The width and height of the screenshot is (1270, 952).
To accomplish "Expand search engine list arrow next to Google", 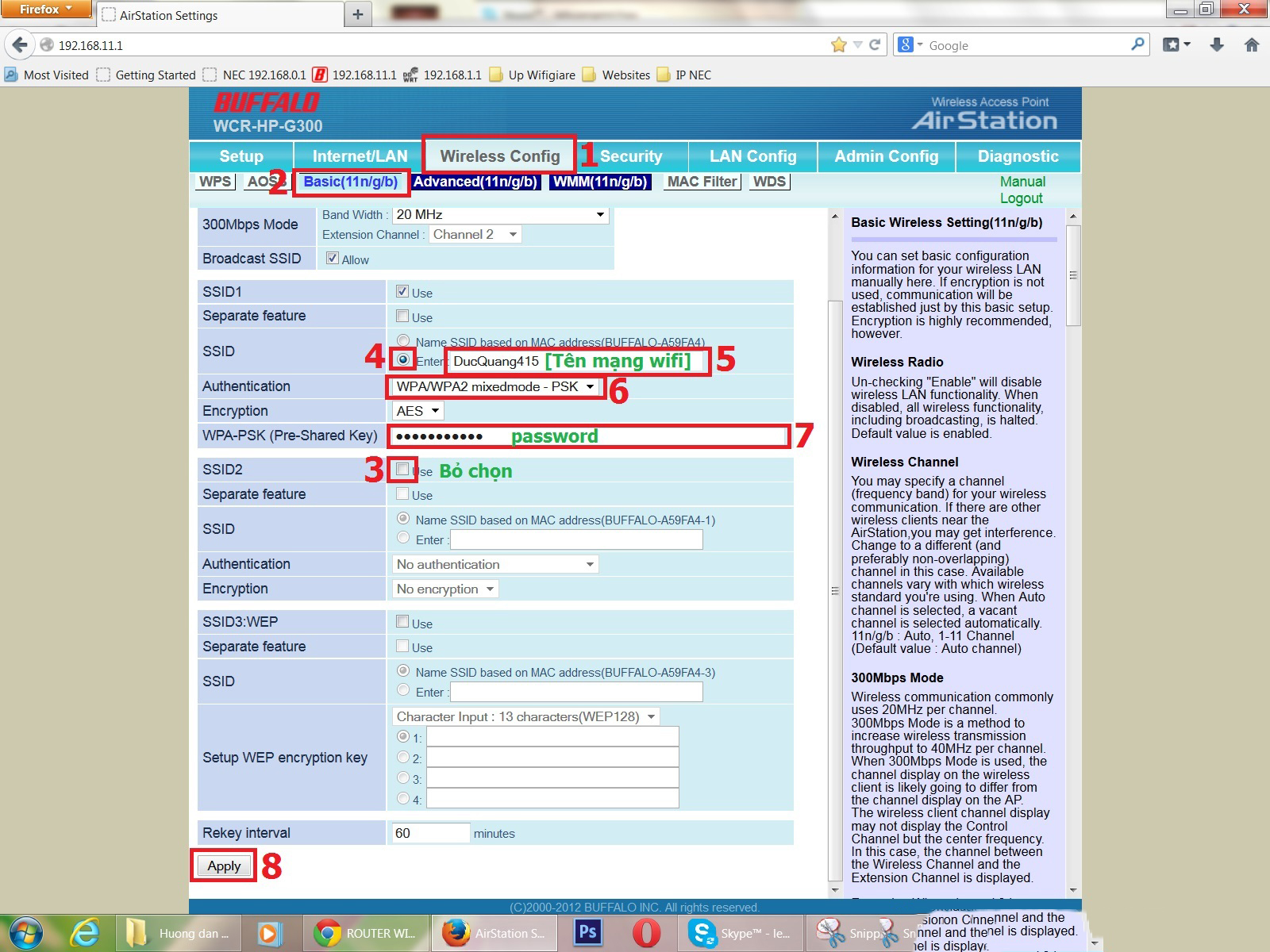I will pos(920,45).
